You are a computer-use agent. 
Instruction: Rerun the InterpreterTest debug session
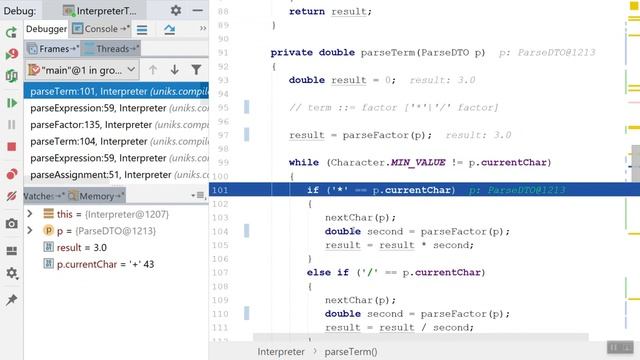[11, 32]
